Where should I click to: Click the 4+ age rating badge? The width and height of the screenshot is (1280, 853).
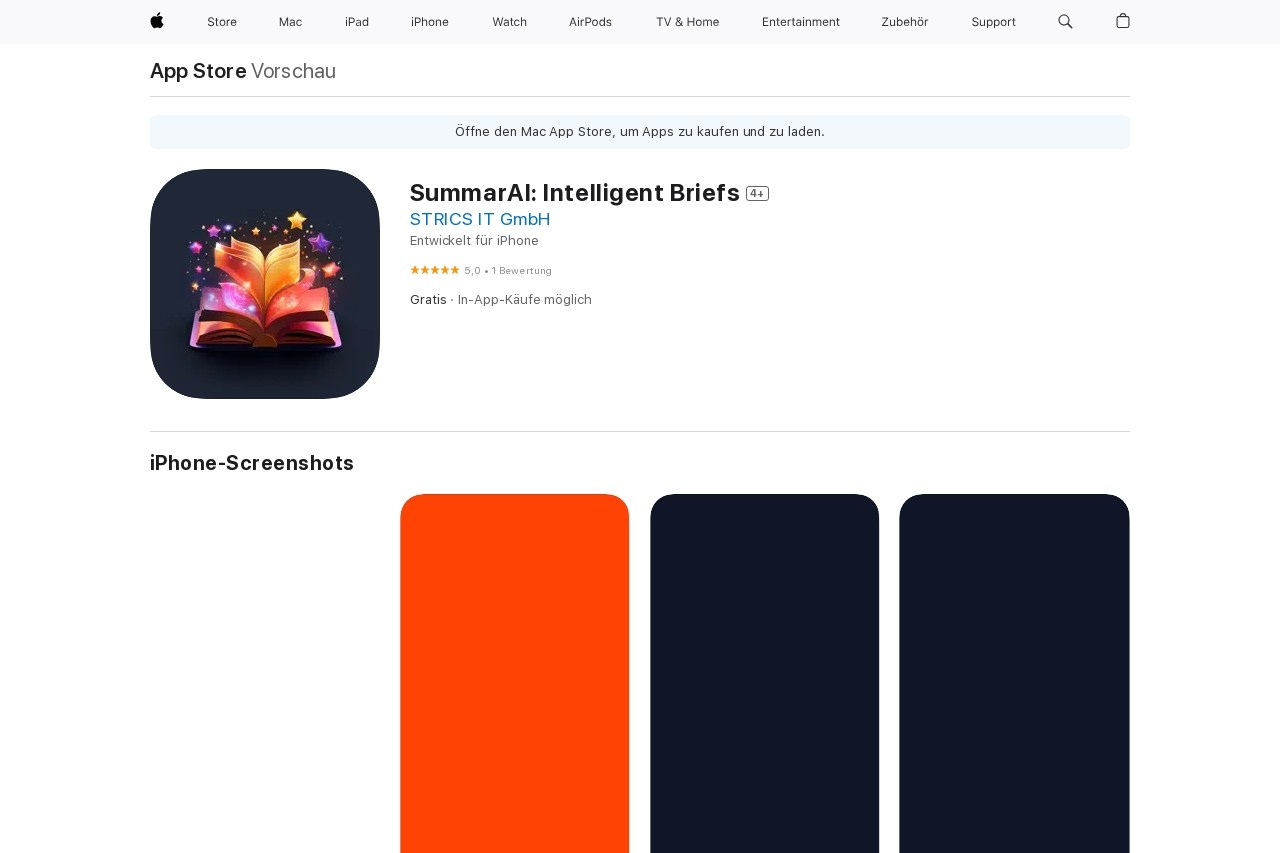coord(757,193)
